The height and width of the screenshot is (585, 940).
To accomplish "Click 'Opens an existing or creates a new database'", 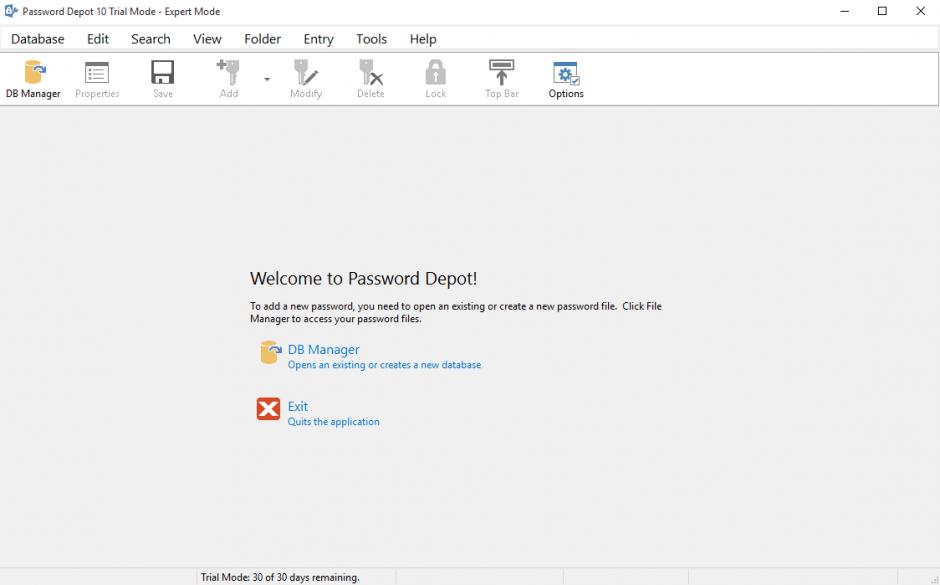I will (384, 365).
